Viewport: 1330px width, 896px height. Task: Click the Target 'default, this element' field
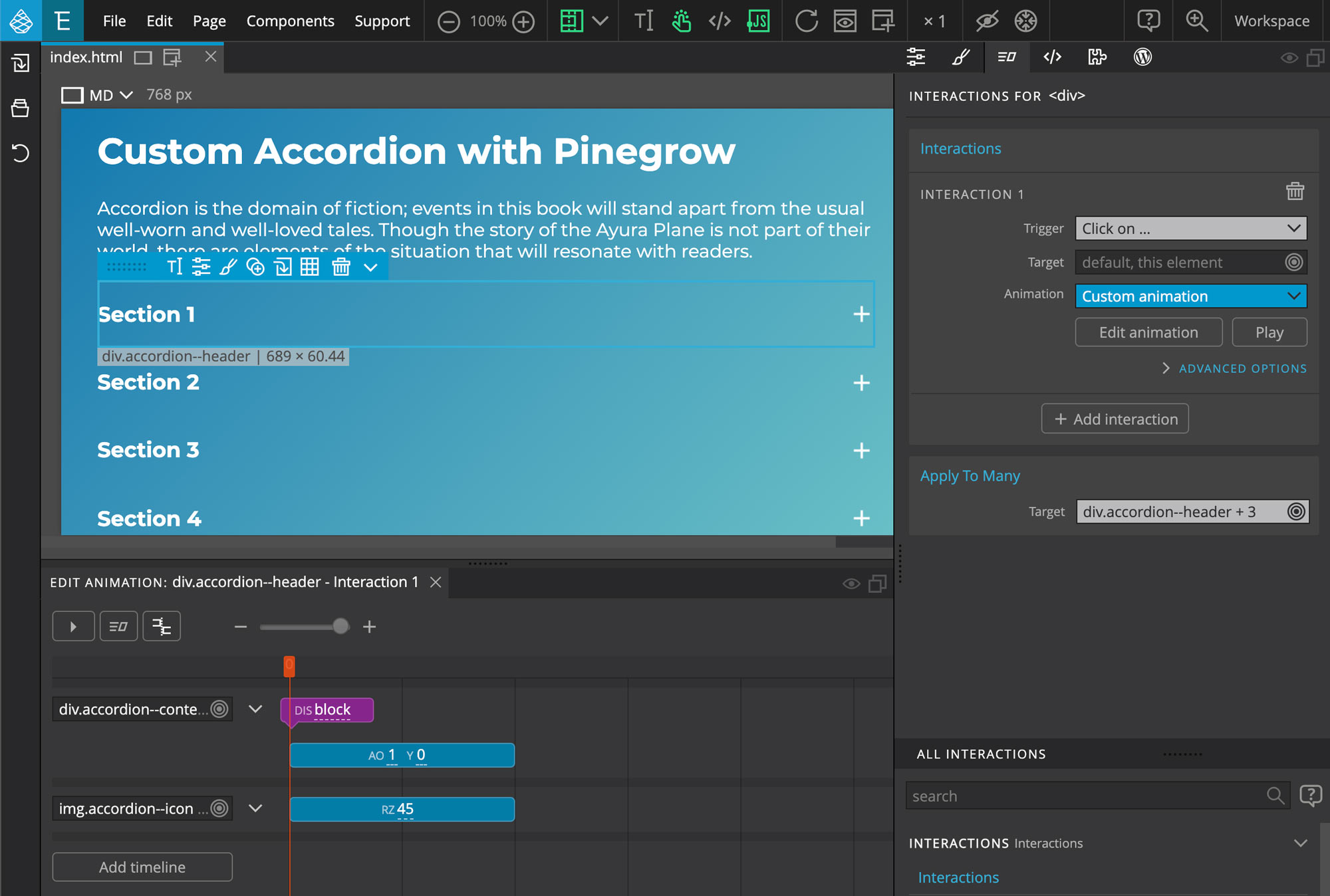pyautogui.click(x=1191, y=262)
